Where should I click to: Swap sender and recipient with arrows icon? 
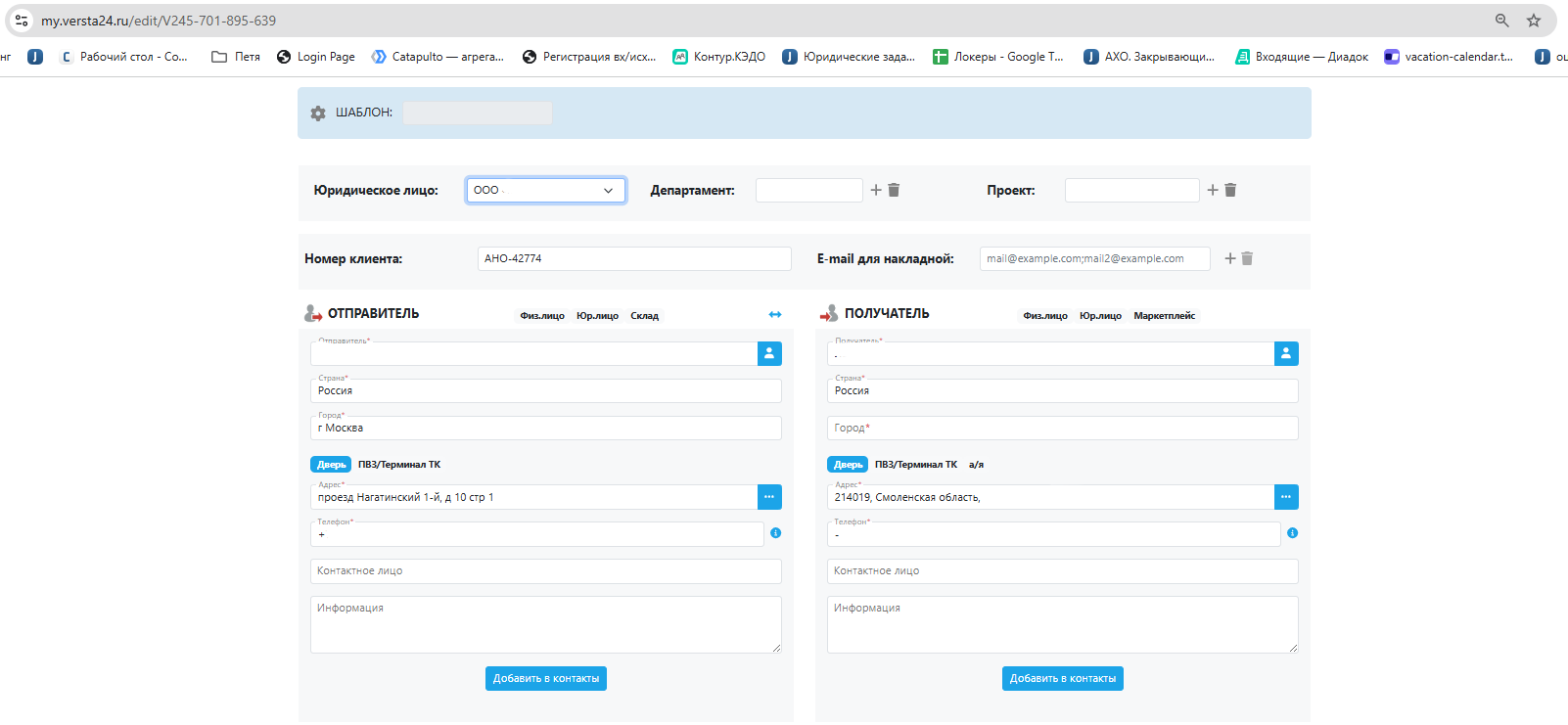pos(775,314)
